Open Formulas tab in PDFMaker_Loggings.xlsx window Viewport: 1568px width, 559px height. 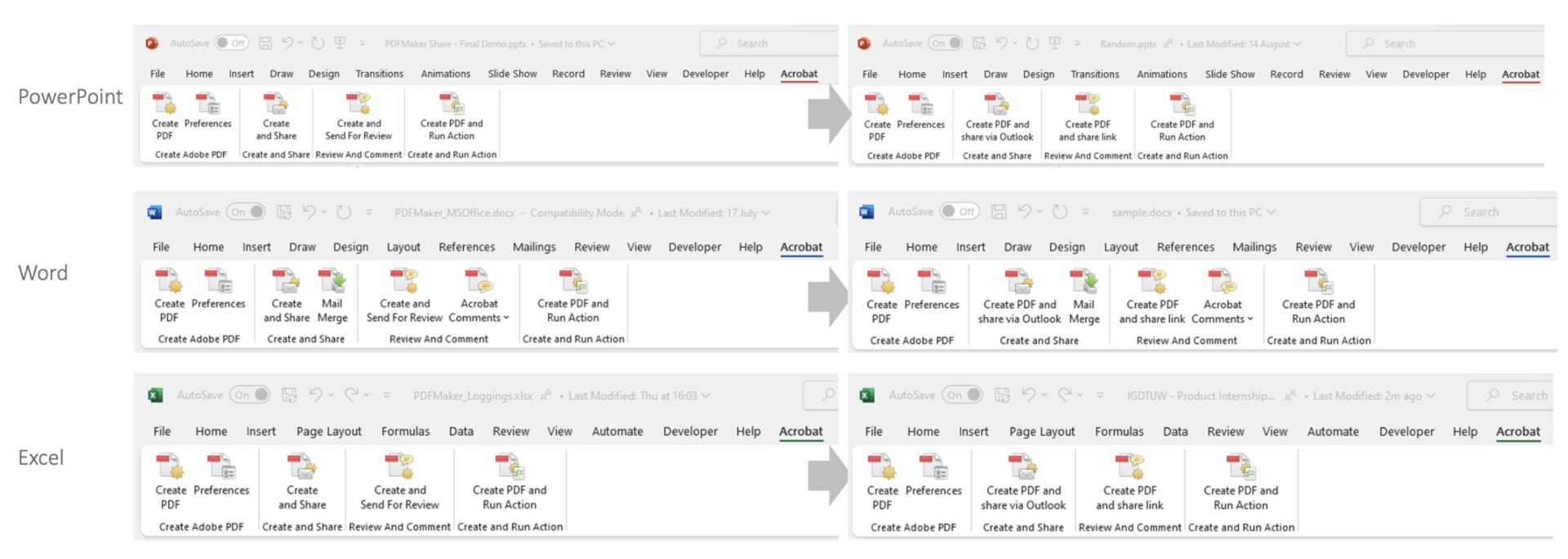(x=405, y=432)
